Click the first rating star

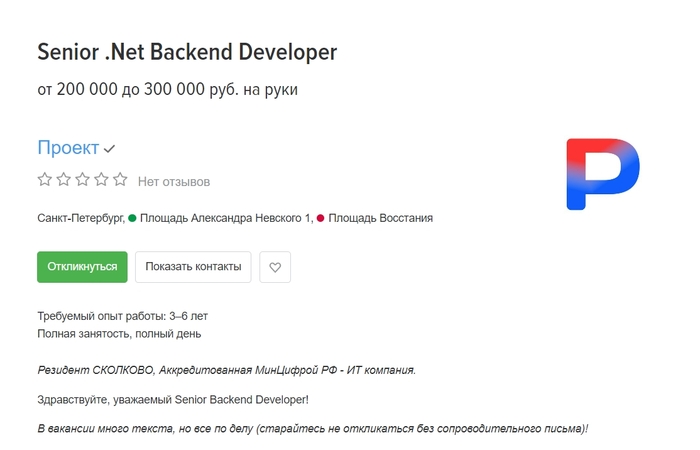44,181
